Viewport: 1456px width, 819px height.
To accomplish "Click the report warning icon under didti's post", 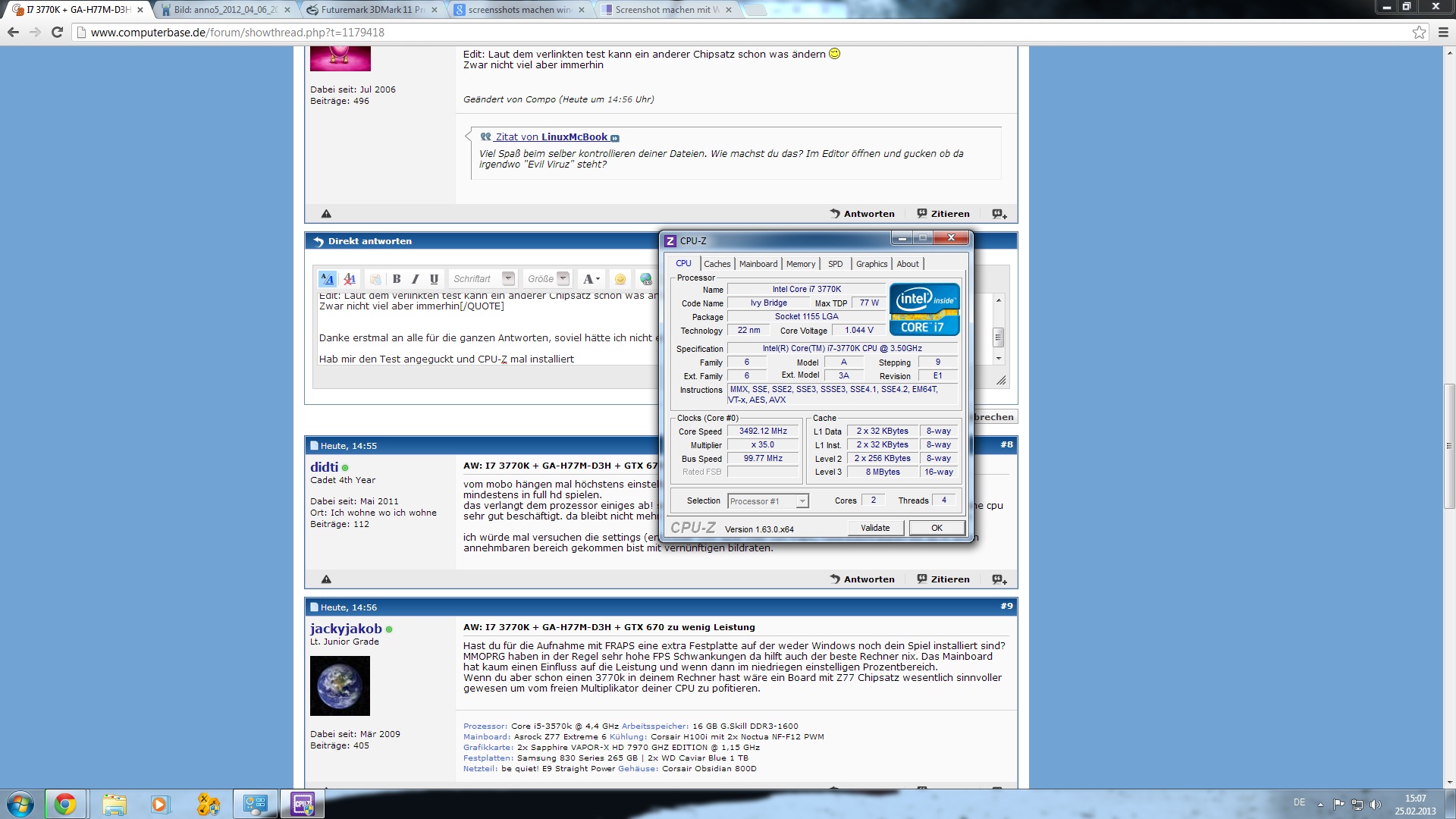I will click(x=326, y=579).
